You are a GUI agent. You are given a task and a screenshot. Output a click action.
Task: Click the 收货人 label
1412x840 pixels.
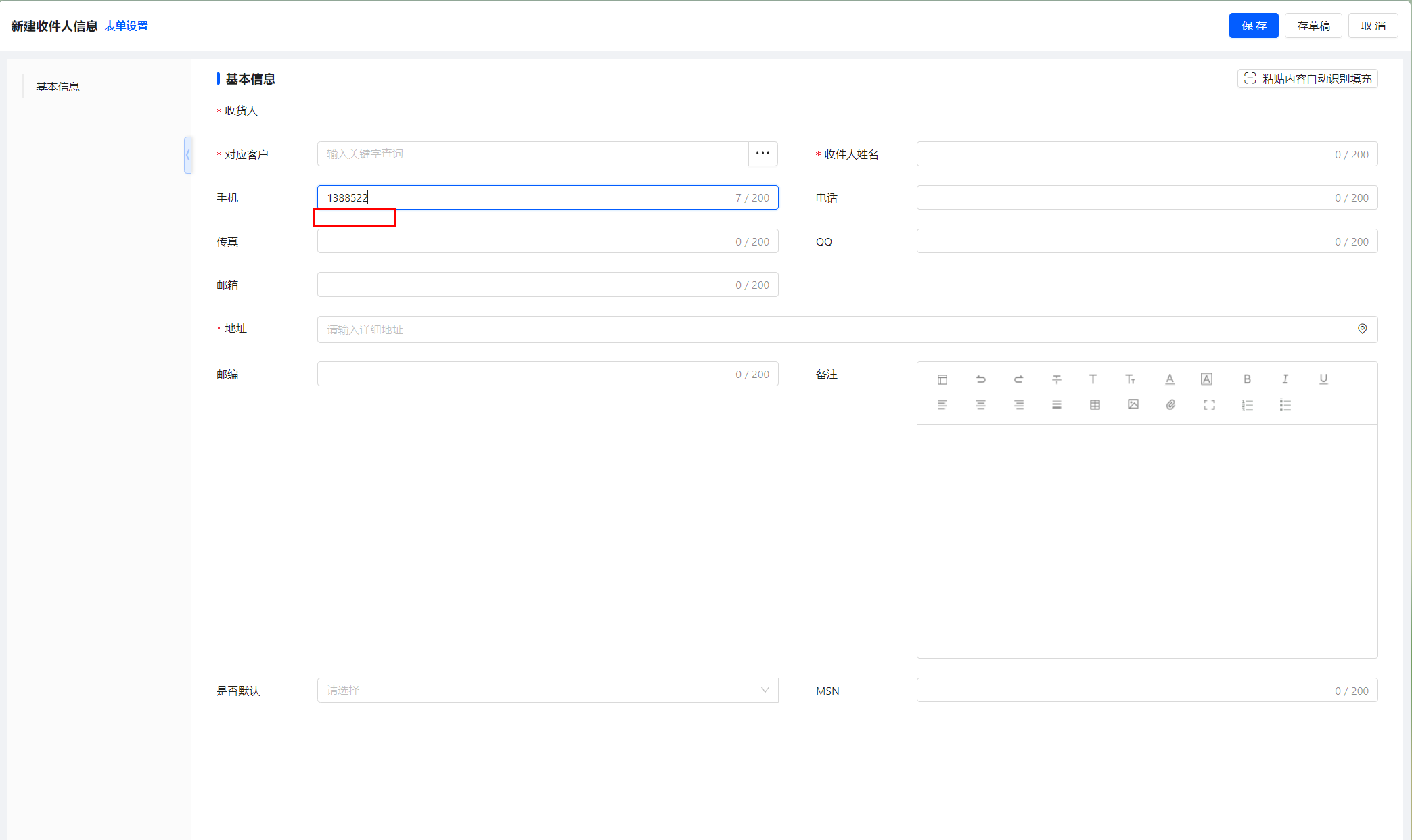(x=241, y=110)
